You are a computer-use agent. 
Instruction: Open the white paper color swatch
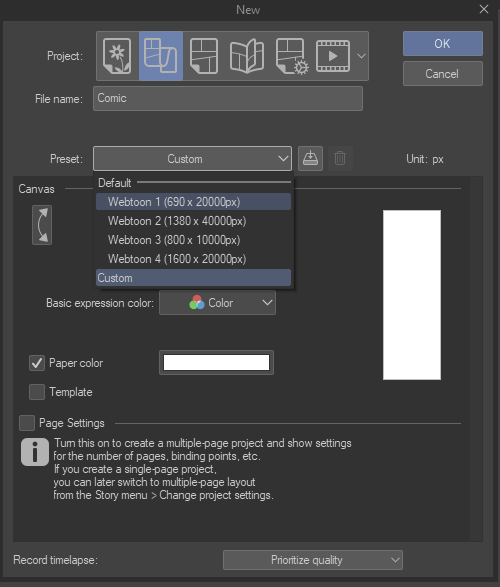(x=216, y=362)
